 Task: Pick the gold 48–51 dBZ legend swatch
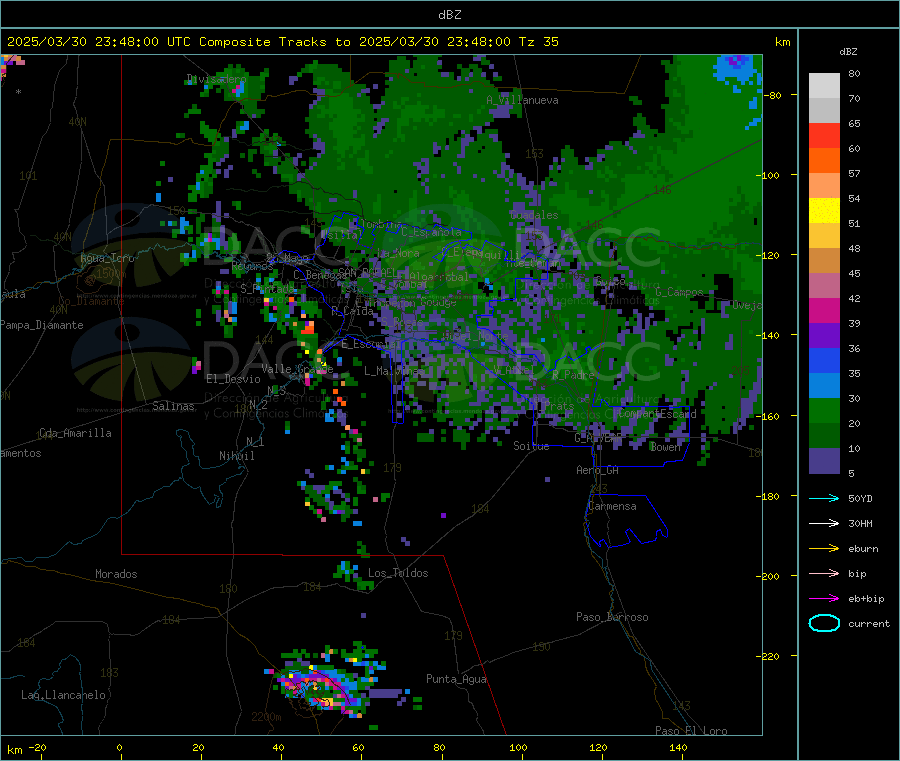click(824, 236)
